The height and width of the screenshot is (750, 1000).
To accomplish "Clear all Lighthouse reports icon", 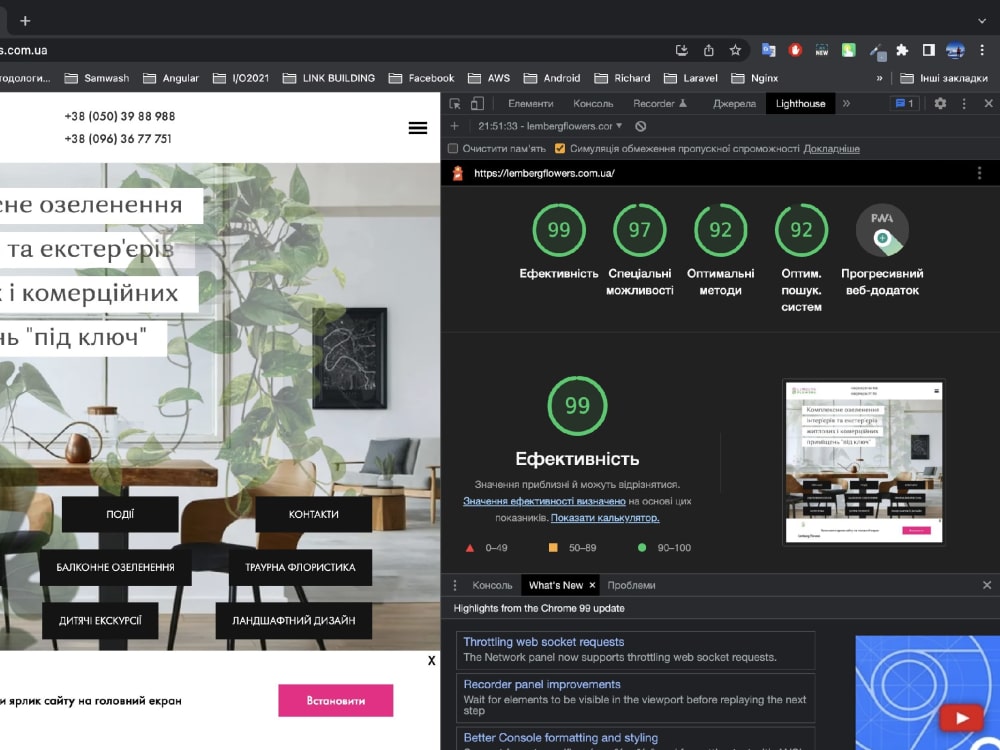I will [641, 126].
